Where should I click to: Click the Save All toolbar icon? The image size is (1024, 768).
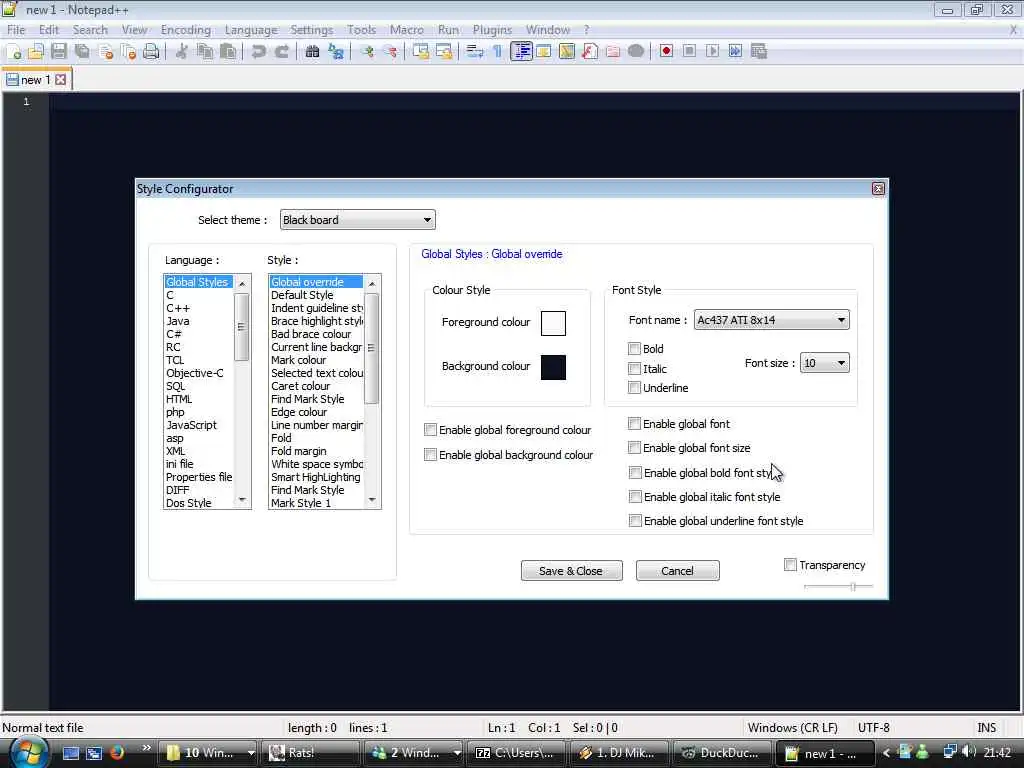point(82,52)
